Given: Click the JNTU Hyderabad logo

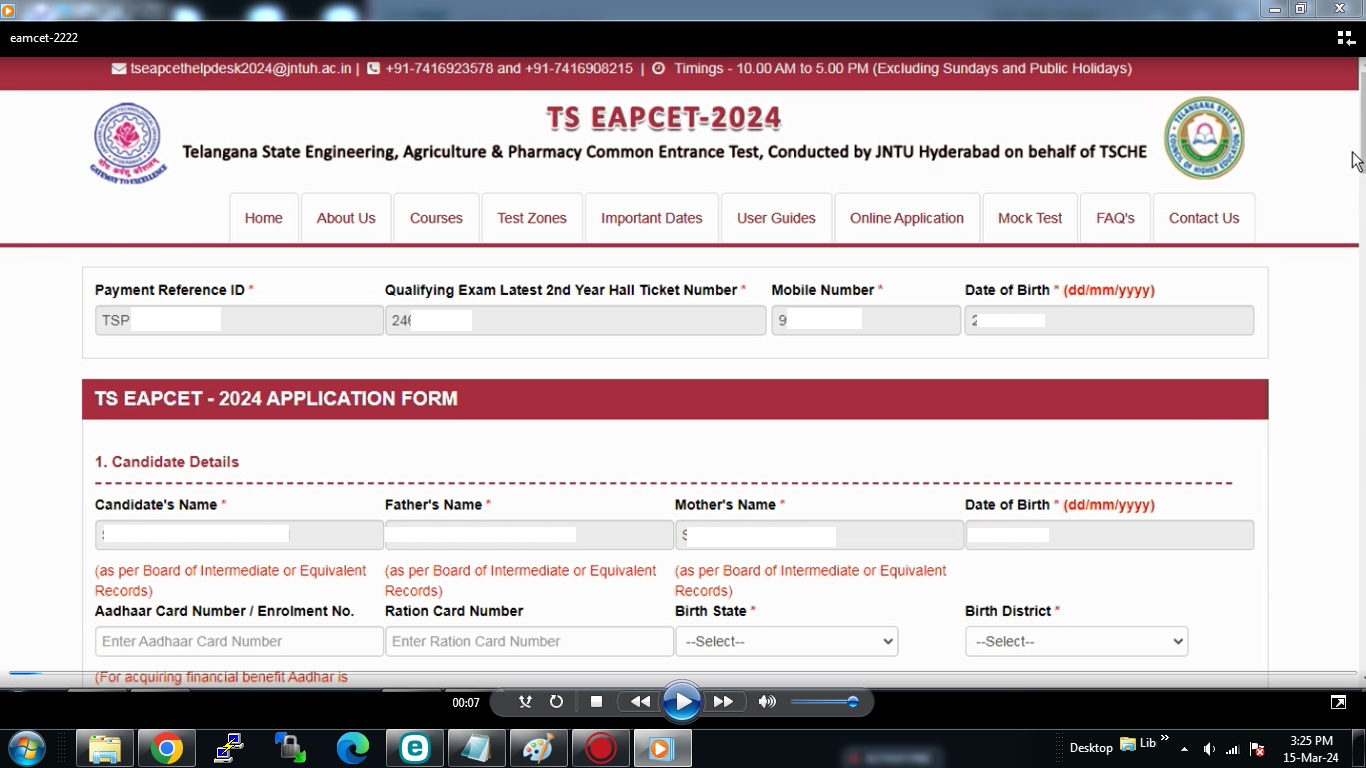Looking at the screenshot, I should click(129, 143).
